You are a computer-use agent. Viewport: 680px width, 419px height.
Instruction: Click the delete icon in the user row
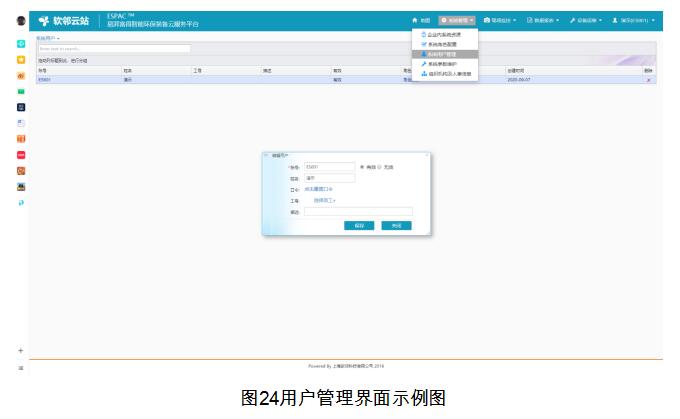pyautogui.click(x=648, y=80)
